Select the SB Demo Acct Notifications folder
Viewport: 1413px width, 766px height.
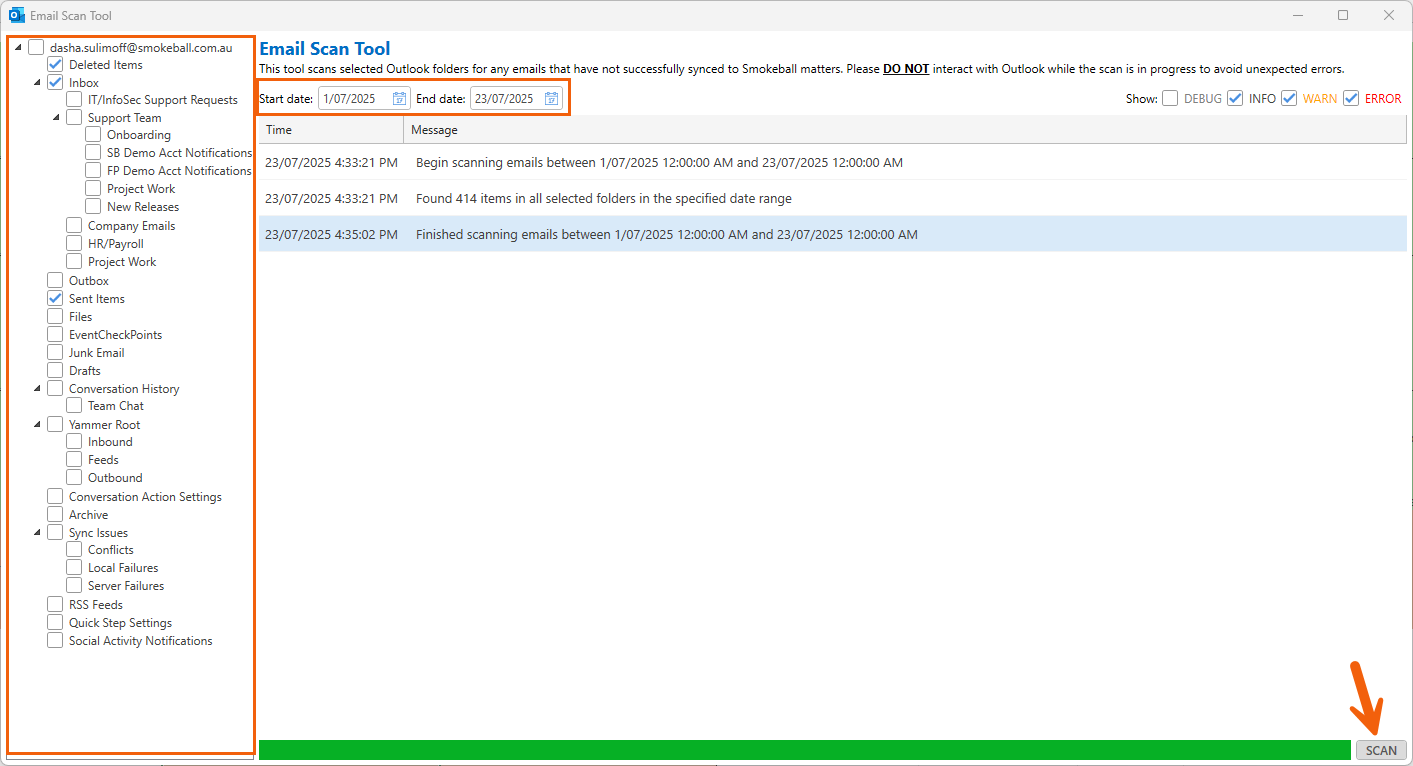pyautogui.click(x=179, y=153)
